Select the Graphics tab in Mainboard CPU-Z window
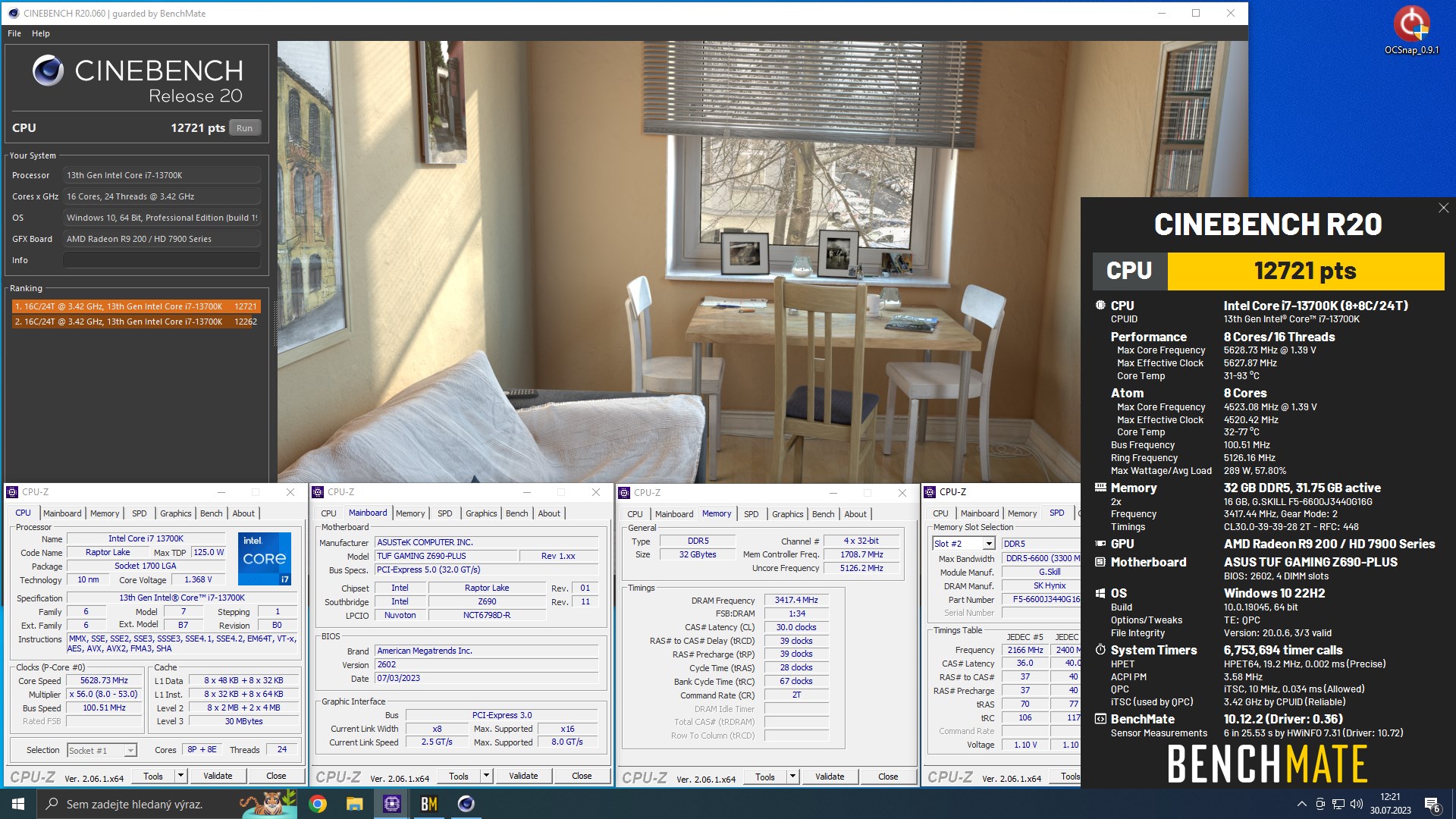The width and height of the screenshot is (1456, 819). pos(481,513)
